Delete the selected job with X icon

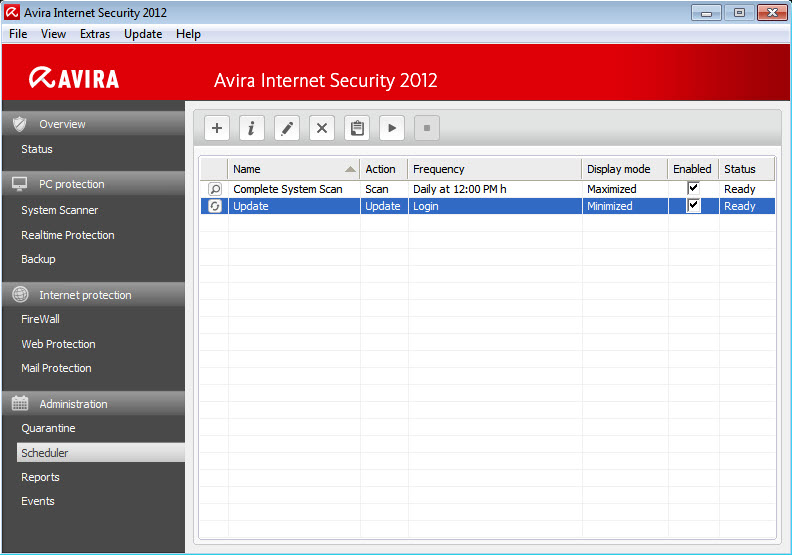click(x=322, y=128)
